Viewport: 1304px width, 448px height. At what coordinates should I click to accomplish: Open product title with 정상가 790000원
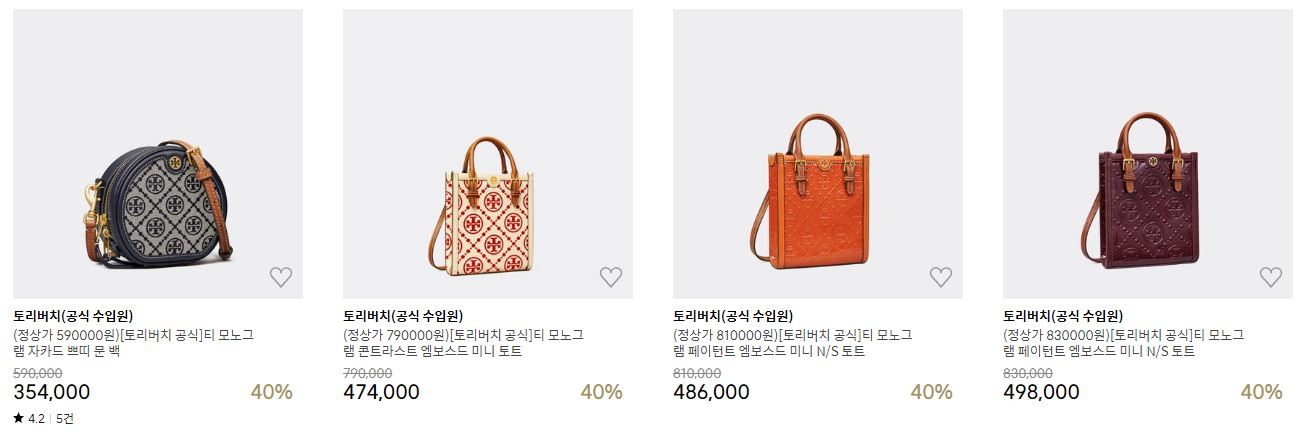[x=463, y=343]
